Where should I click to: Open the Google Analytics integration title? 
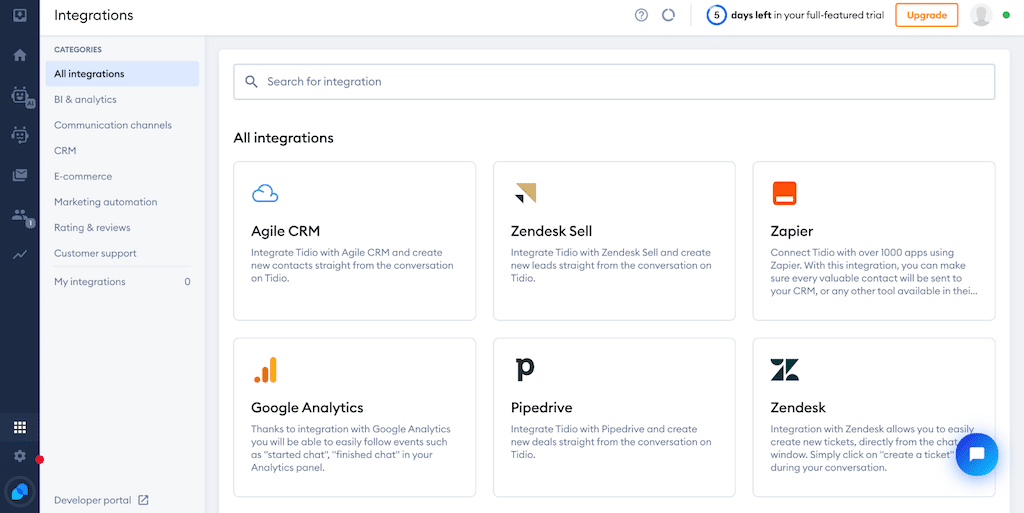click(x=307, y=407)
